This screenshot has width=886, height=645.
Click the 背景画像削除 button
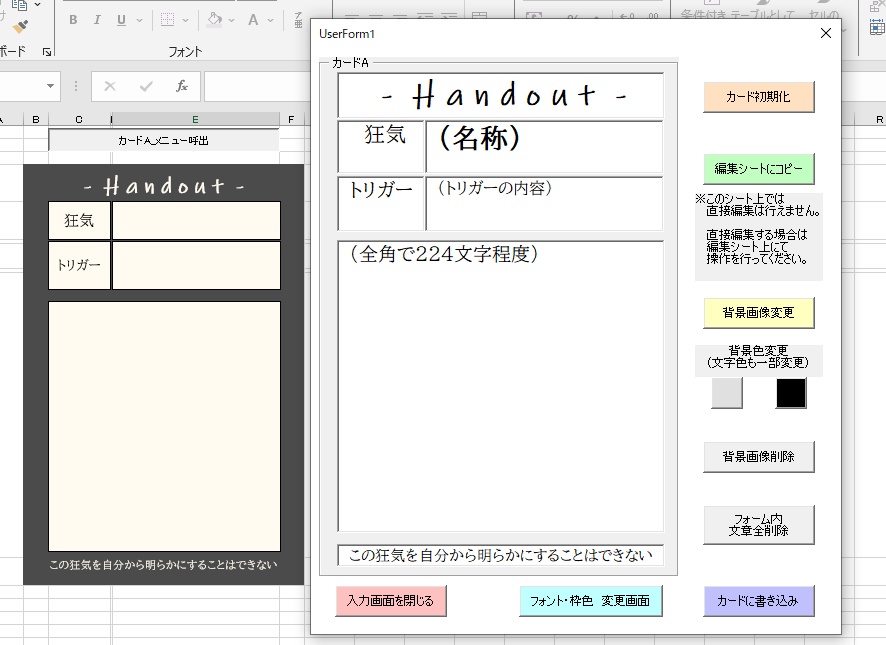point(758,457)
